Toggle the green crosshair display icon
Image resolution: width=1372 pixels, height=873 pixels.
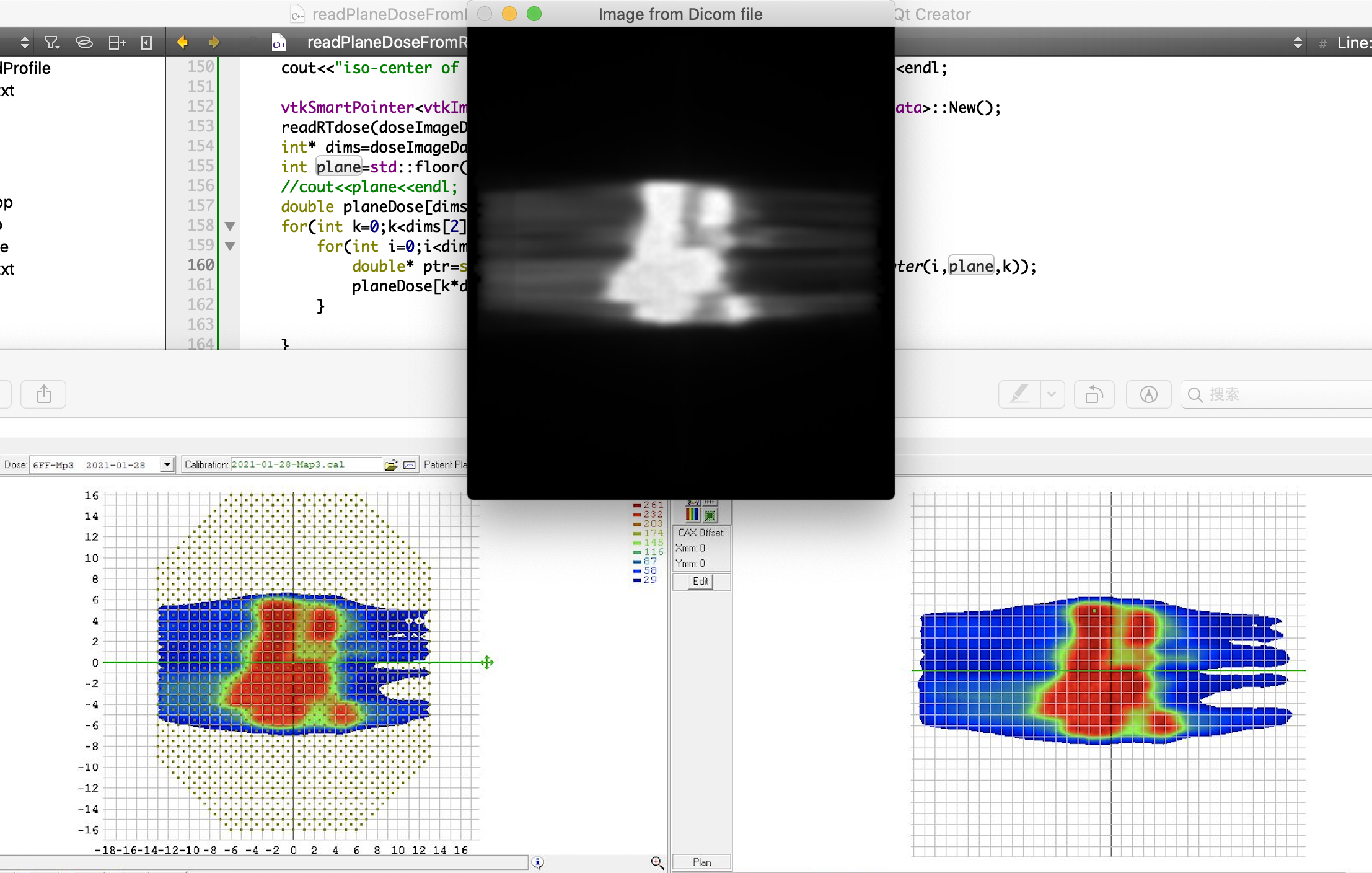point(710,515)
